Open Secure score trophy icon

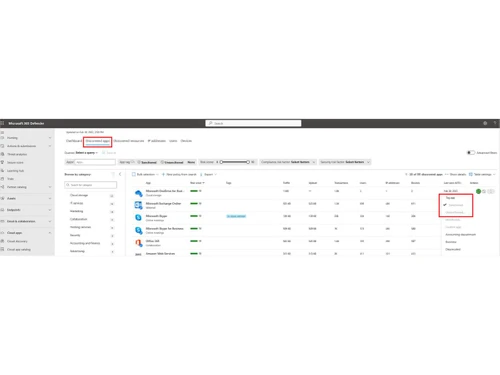coord(2,162)
